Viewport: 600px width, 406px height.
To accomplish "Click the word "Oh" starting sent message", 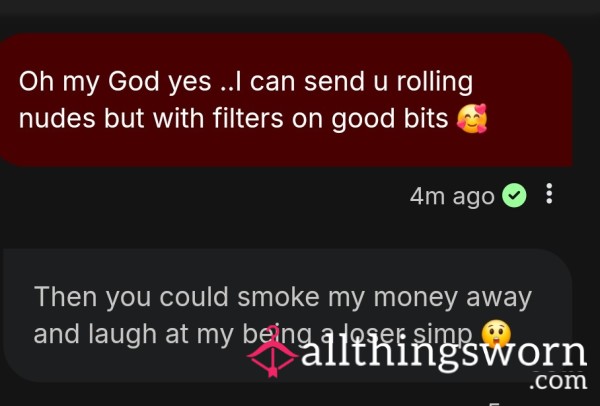I will pos(36,82).
